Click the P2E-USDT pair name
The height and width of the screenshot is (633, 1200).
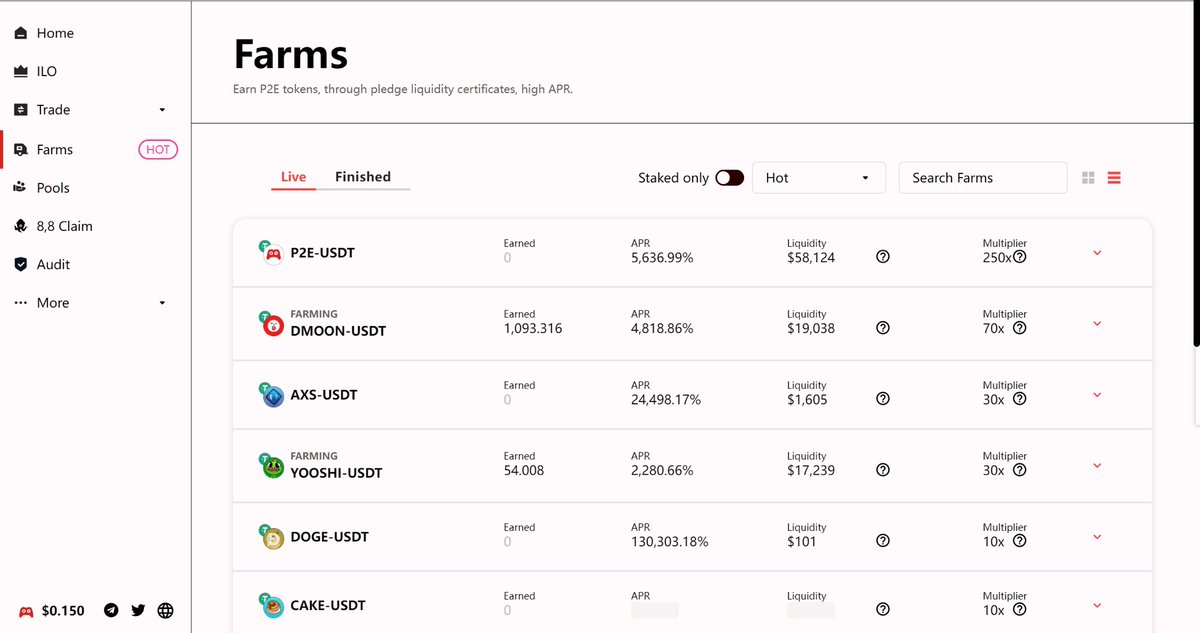point(323,253)
